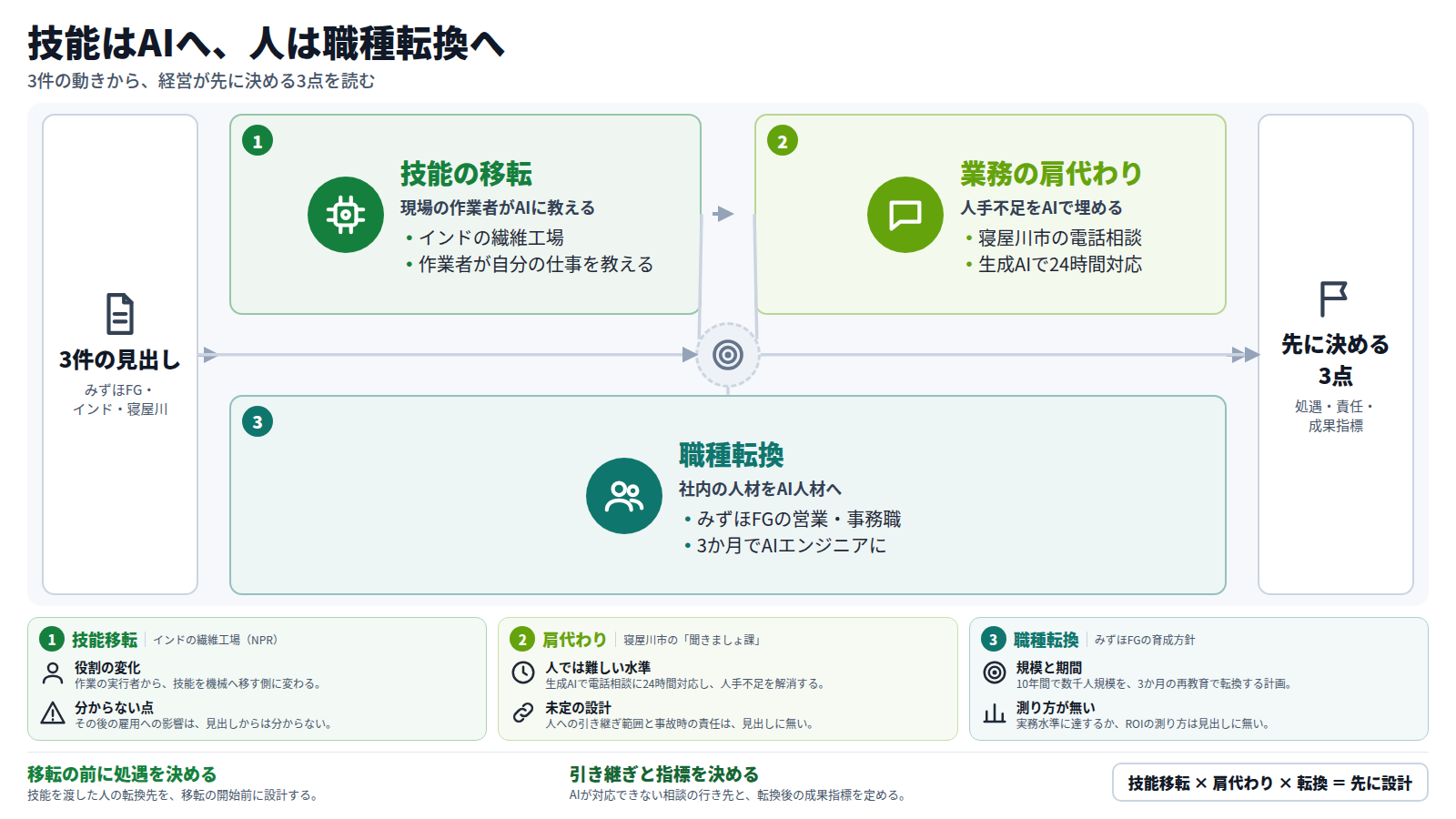Click the main title 技能はAIへ、人は職種転換へ

click(x=267, y=43)
